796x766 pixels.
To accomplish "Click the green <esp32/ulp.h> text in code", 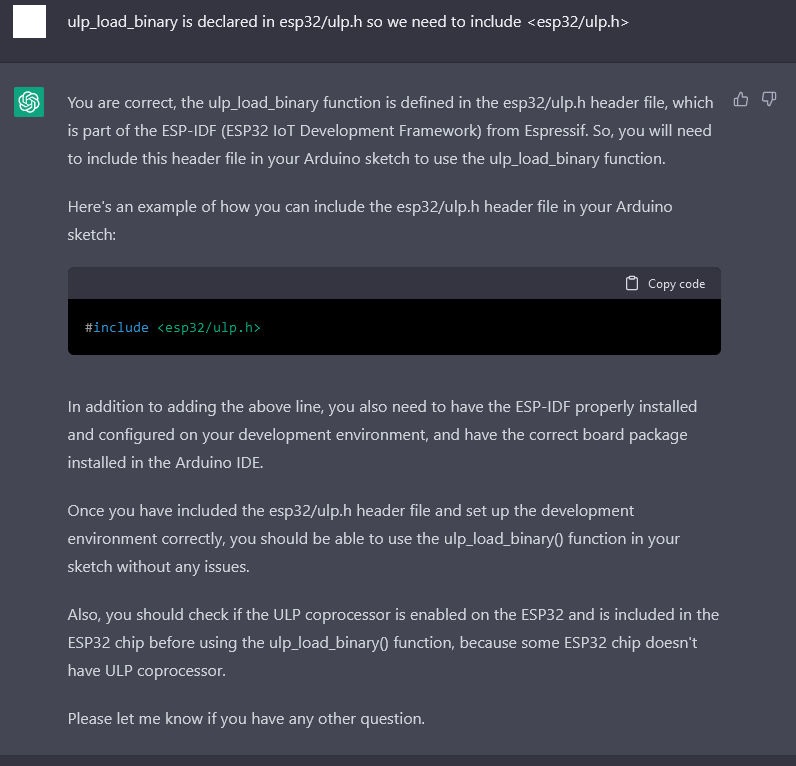I will 209,327.
